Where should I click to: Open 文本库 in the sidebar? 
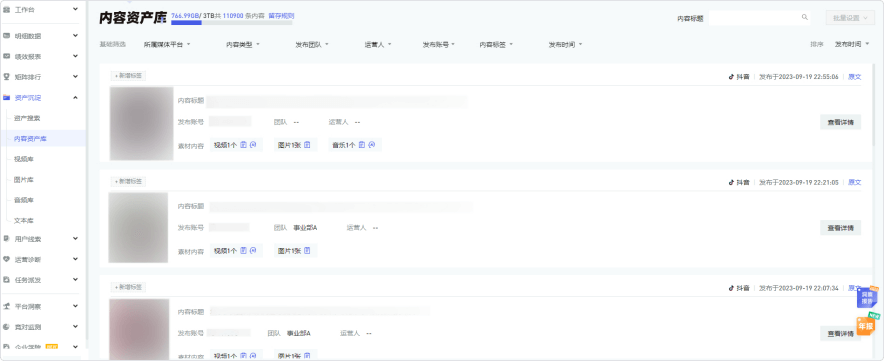pyautogui.click(x=24, y=221)
